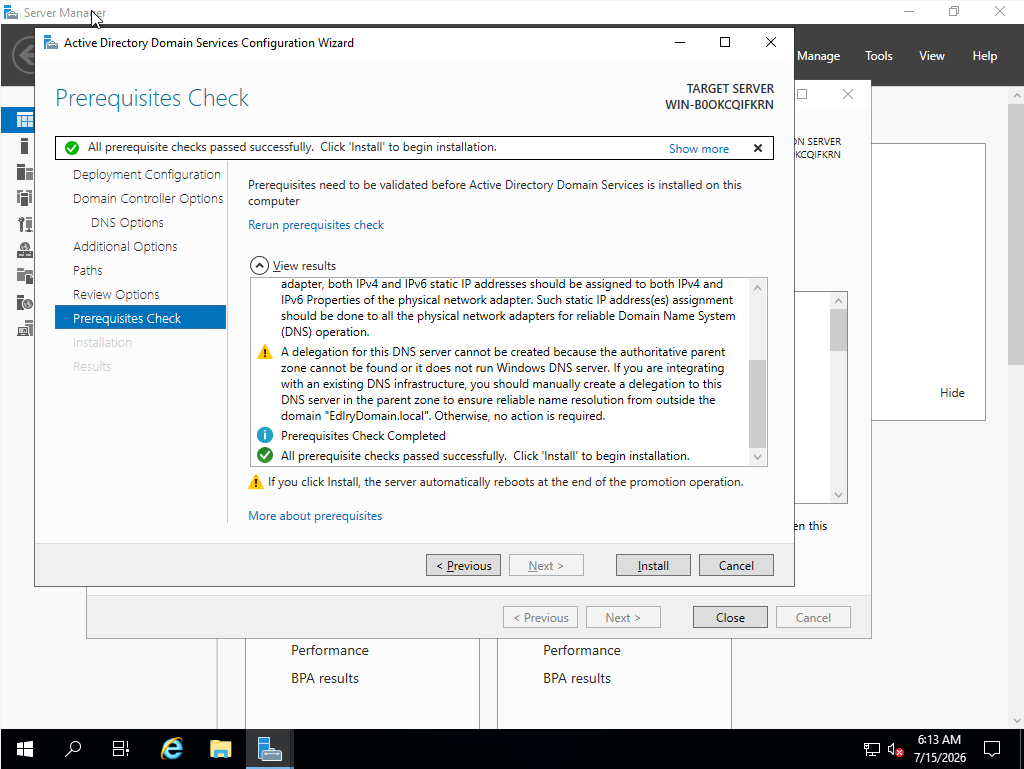1024x769 pixels.
Task: Click Close in background wizard
Action: (730, 618)
